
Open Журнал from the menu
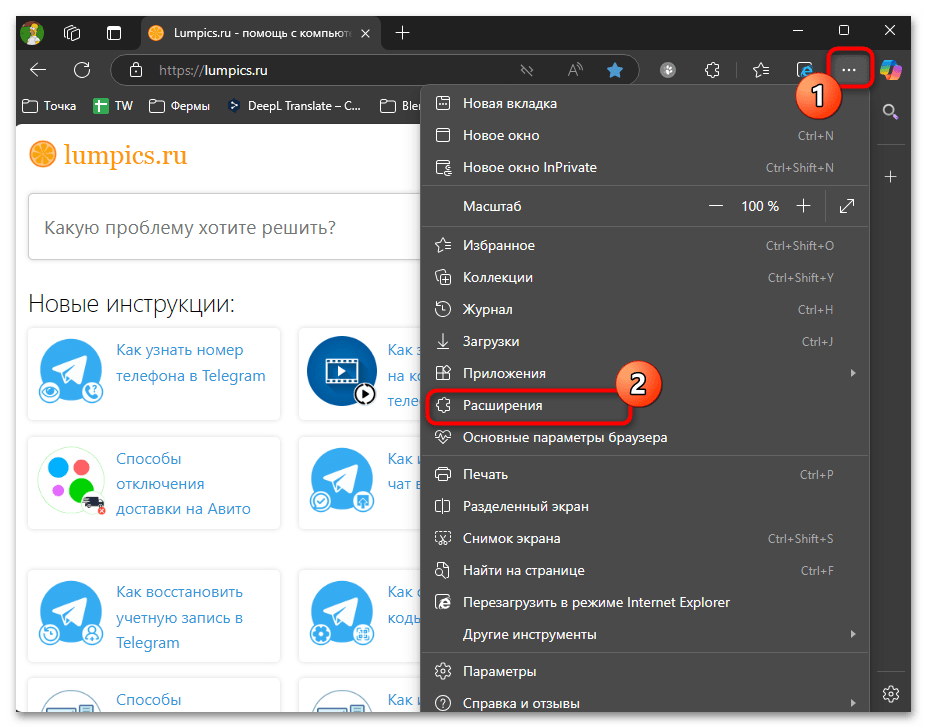[645, 309]
